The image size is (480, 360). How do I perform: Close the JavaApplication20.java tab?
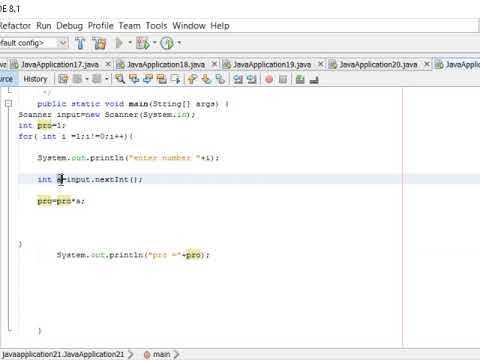[x=427, y=64]
